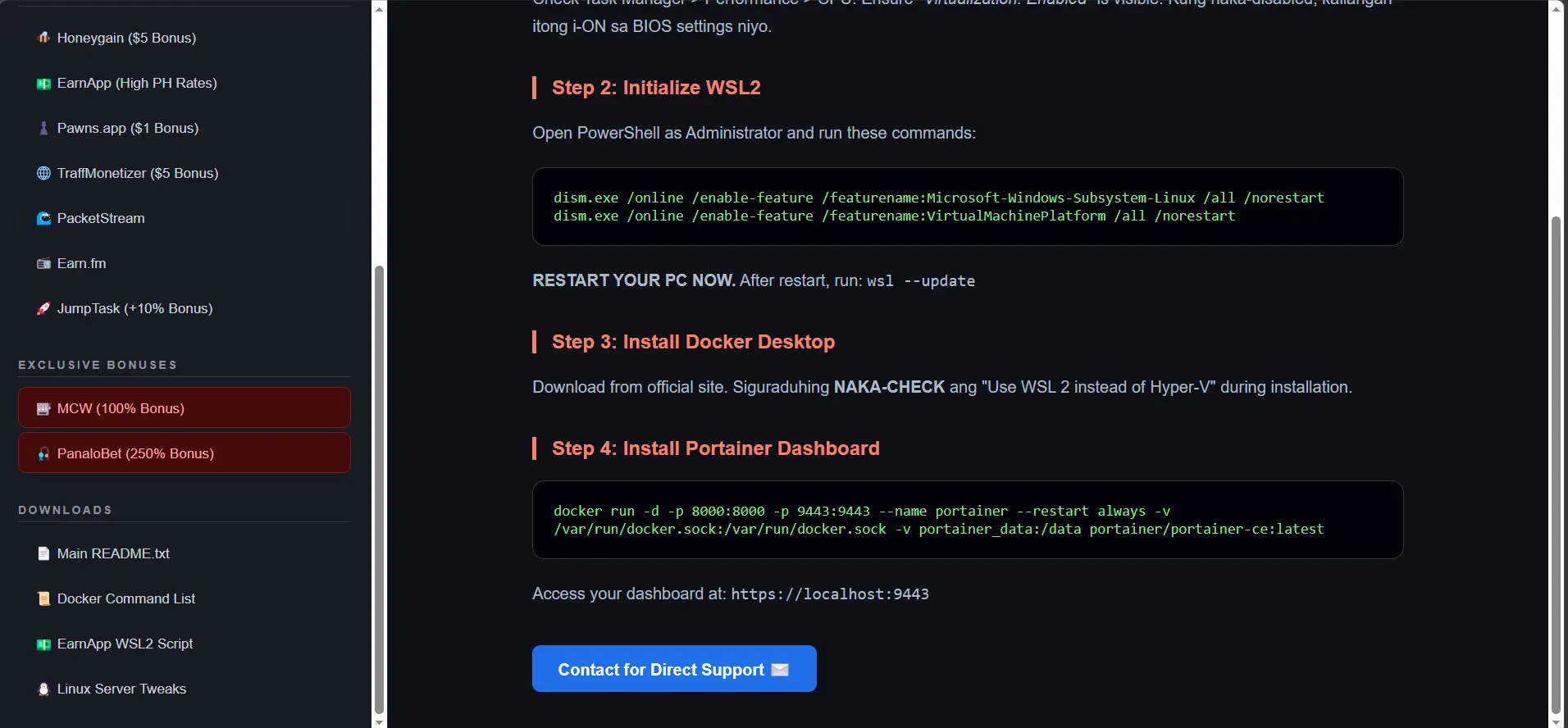
Task: Open PanaloBet (250% Bonus) offer
Action: (x=185, y=453)
